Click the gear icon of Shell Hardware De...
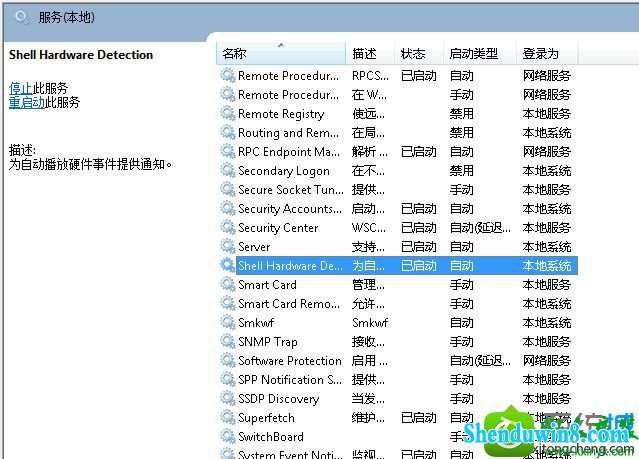This screenshot has height=459, width=639. click(x=228, y=265)
